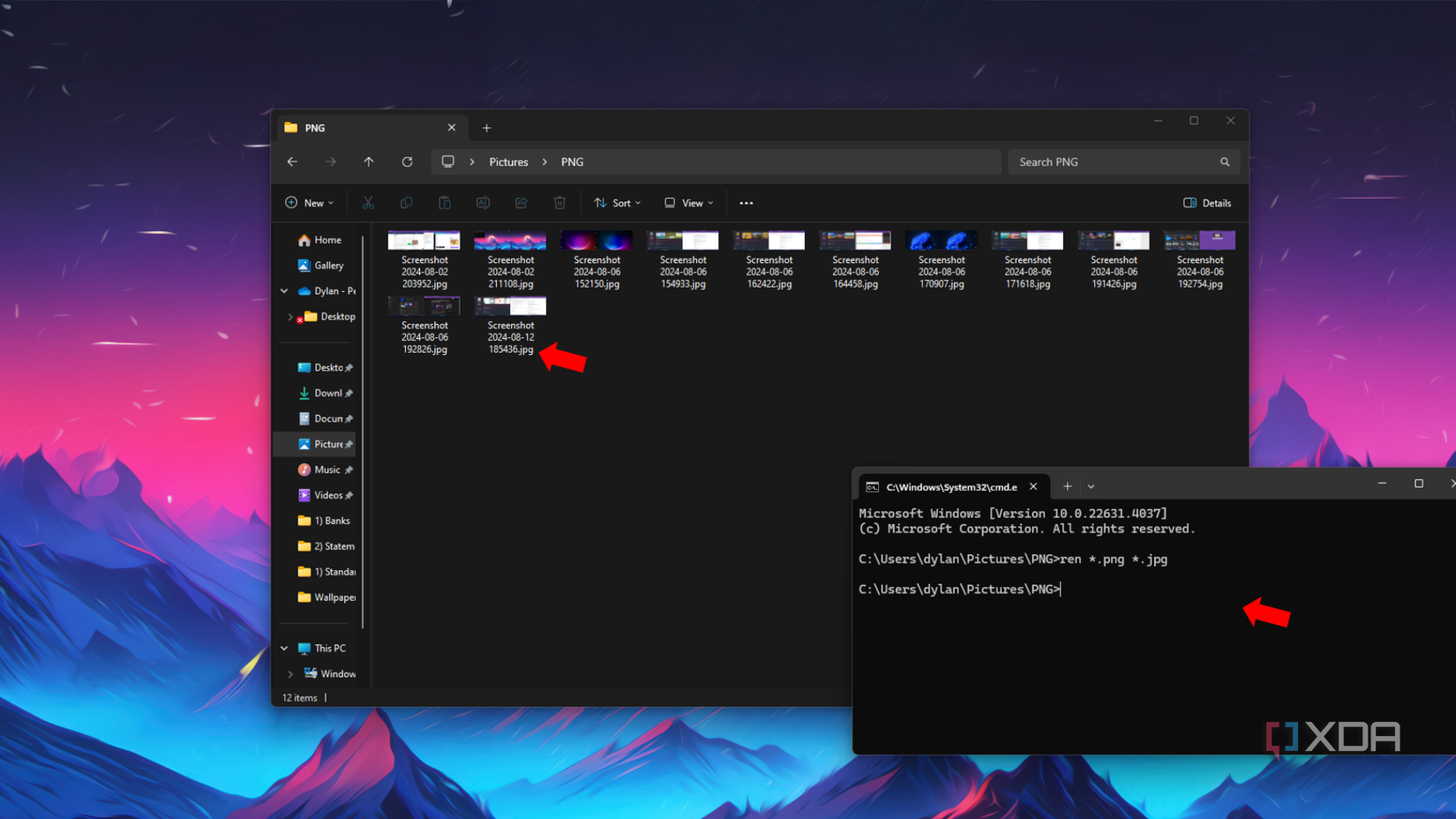This screenshot has height=819, width=1456.
Task: Expand This PC in the sidebar
Action: click(x=283, y=647)
